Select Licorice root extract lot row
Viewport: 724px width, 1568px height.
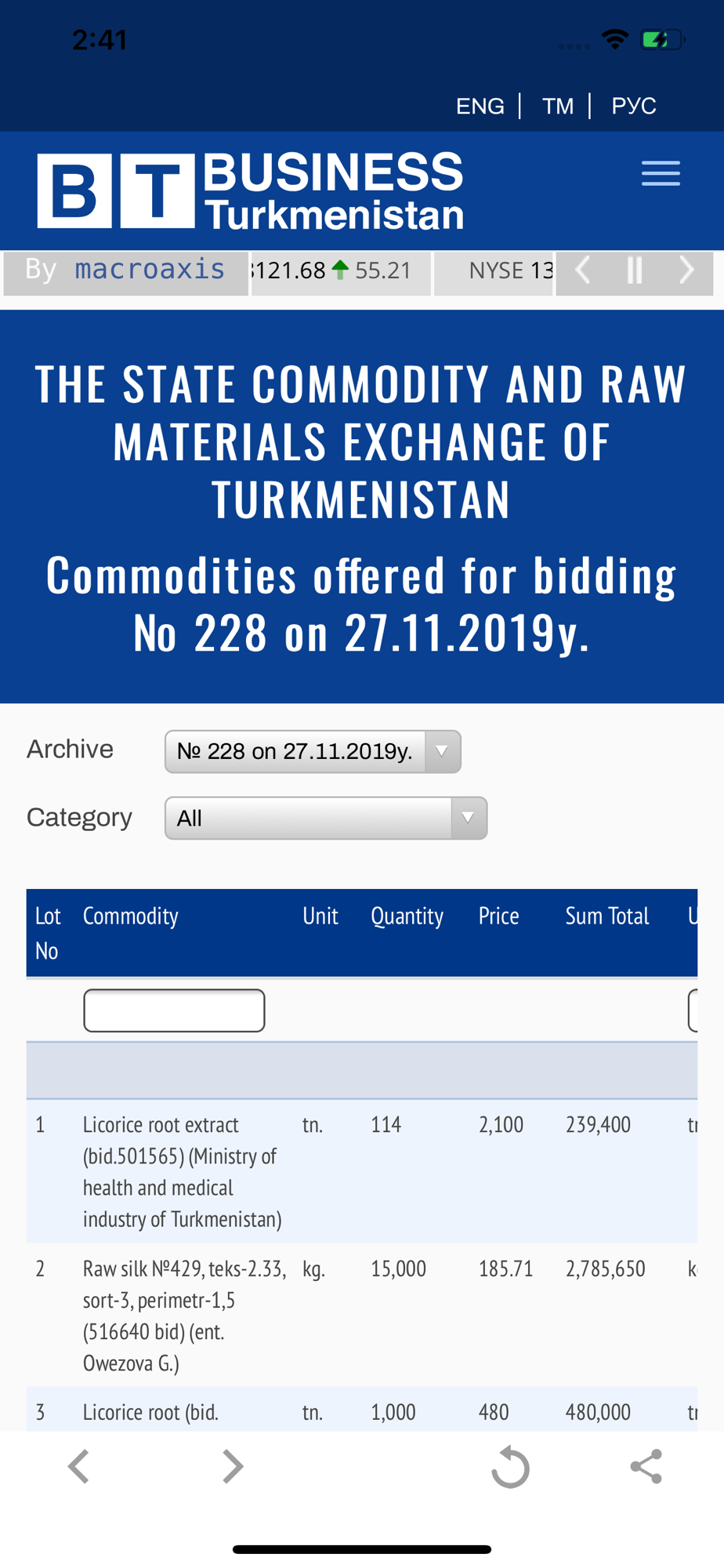(x=362, y=1171)
